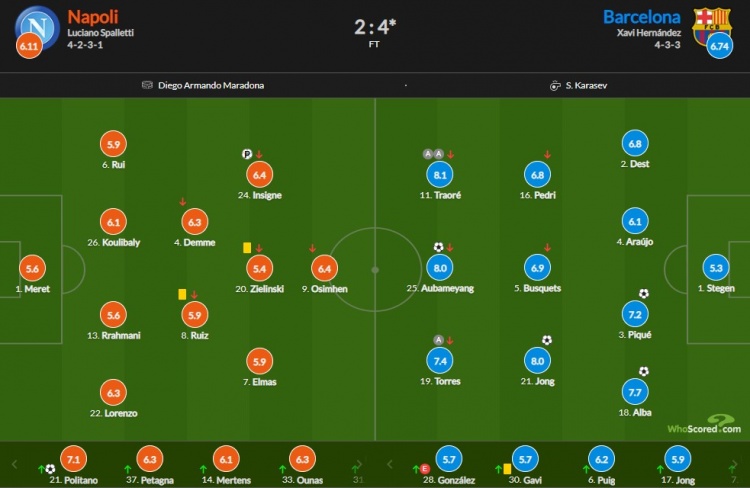Select Stegen's 5.3 rating badge
Viewport: 750px width, 488px height.
click(716, 268)
